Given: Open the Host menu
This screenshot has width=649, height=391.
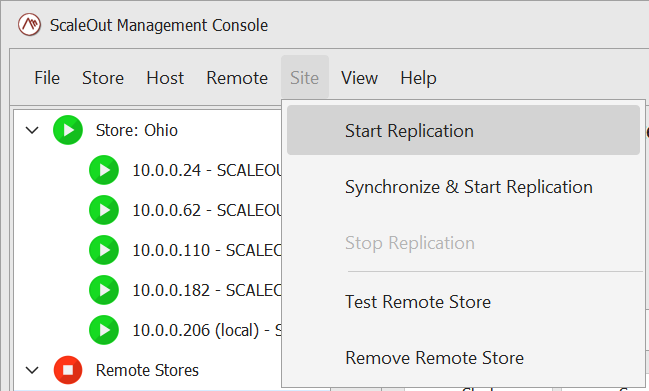Looking at the screenshot, I should pyautogui.click(x=165, y=78).
